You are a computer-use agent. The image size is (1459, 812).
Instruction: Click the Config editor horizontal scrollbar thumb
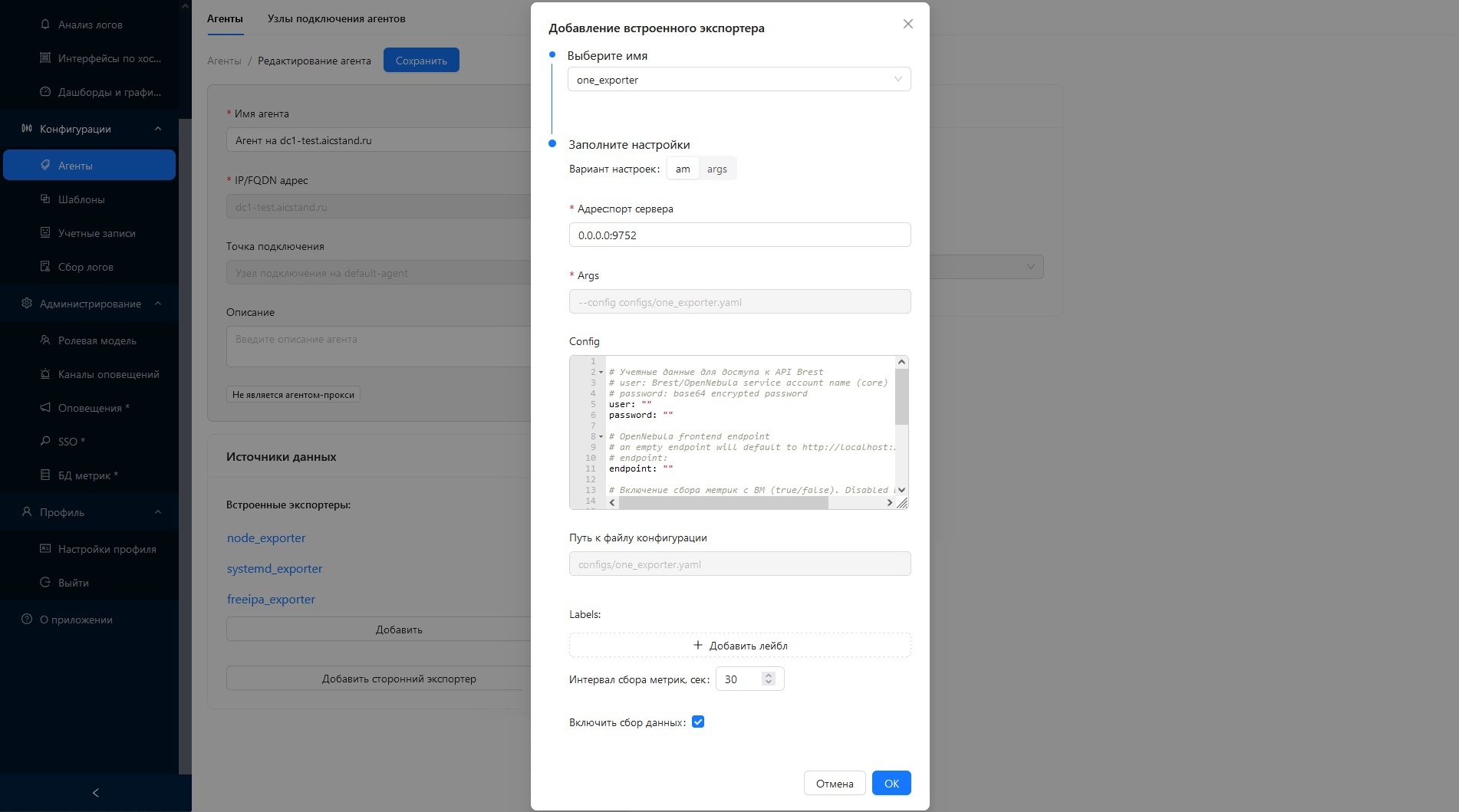(x=723, y=503)
